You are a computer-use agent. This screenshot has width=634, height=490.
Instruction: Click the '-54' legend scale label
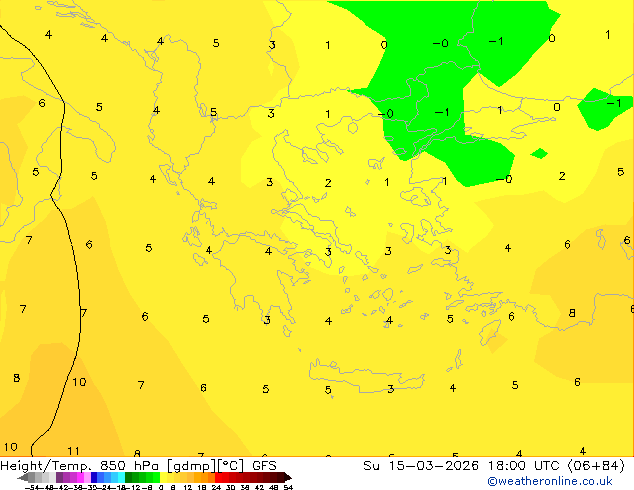click(32, 488)
